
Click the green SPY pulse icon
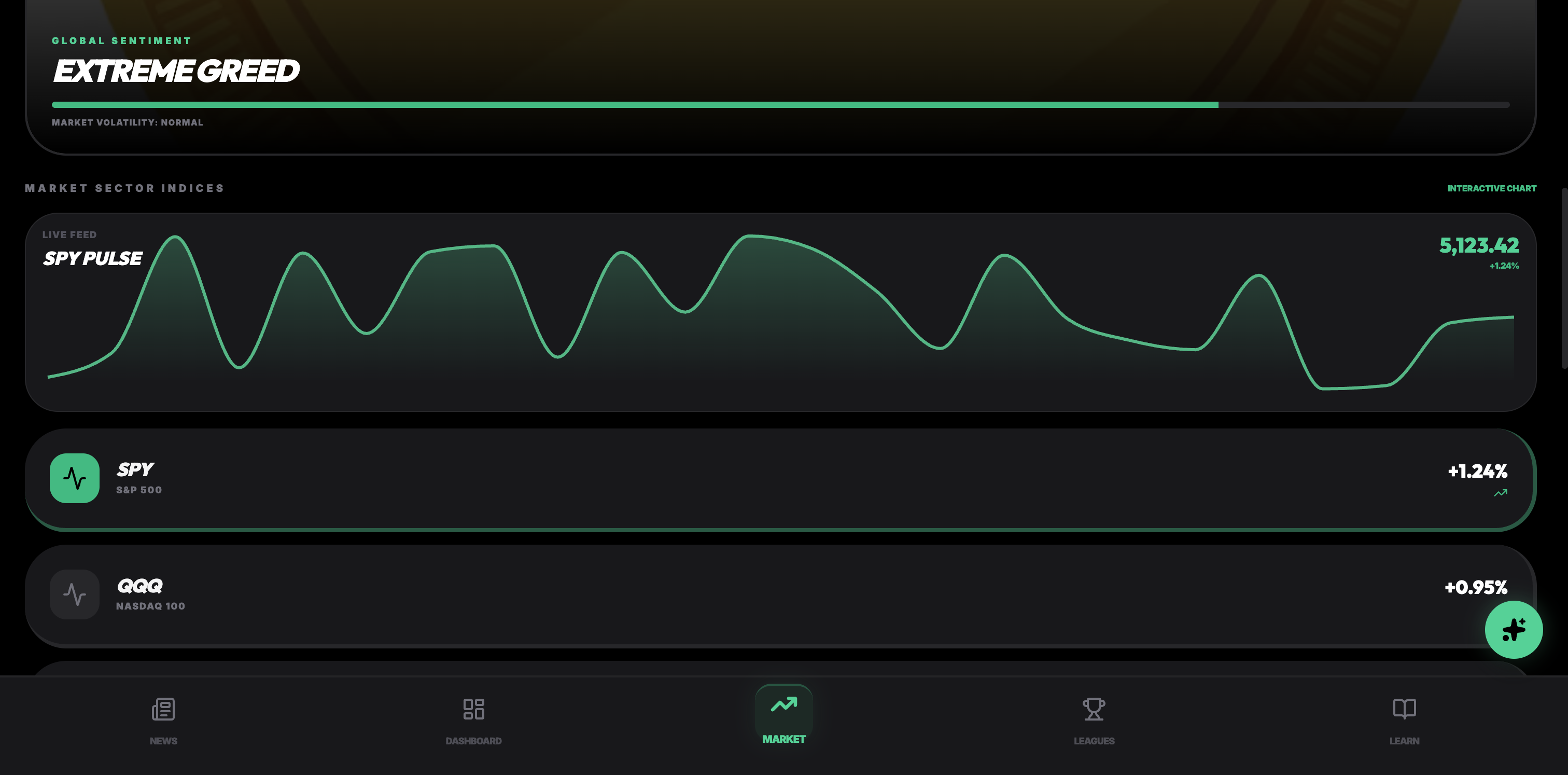point(74,478)
